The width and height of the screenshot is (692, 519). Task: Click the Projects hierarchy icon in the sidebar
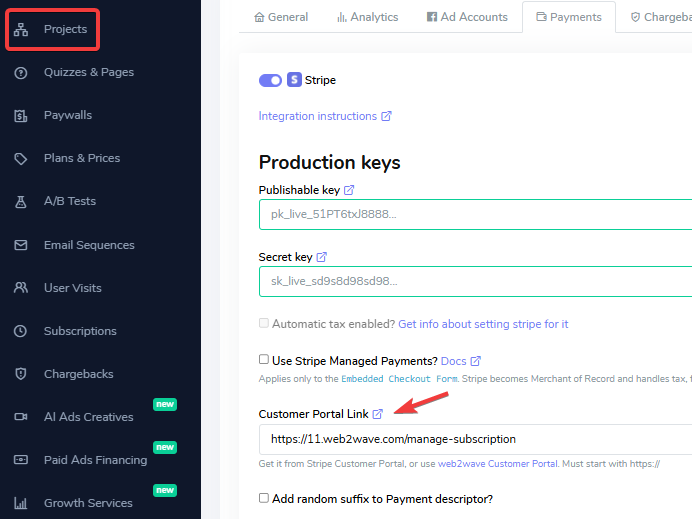pos(21,30)
